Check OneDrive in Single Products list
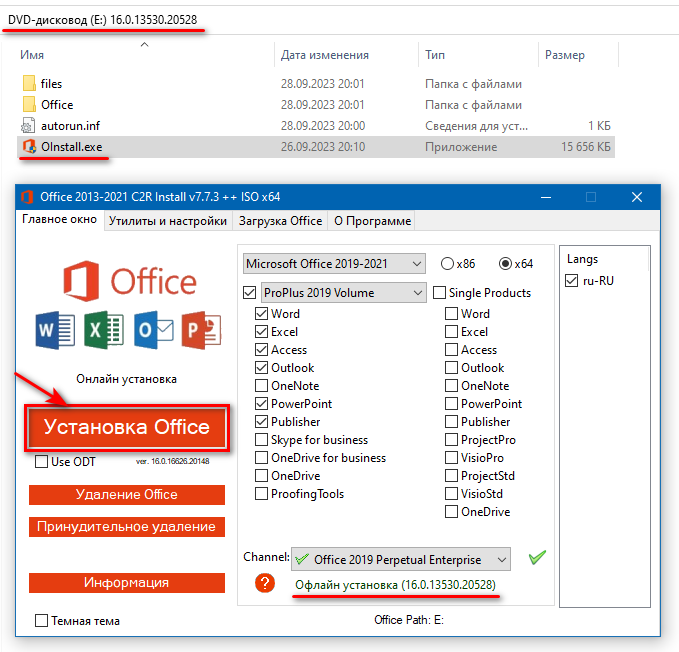The height and width of the screenshot is (652, 679). (x=452, y=512)
